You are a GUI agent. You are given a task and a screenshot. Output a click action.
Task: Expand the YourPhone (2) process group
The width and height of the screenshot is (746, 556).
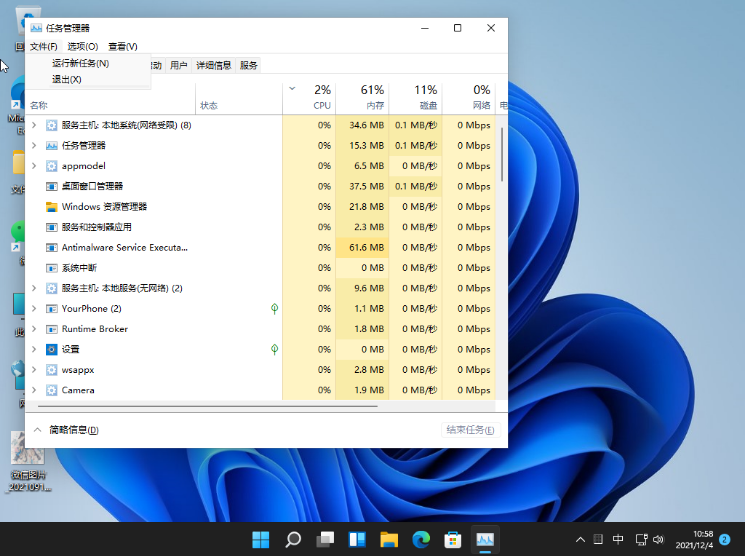pos(34,309)
